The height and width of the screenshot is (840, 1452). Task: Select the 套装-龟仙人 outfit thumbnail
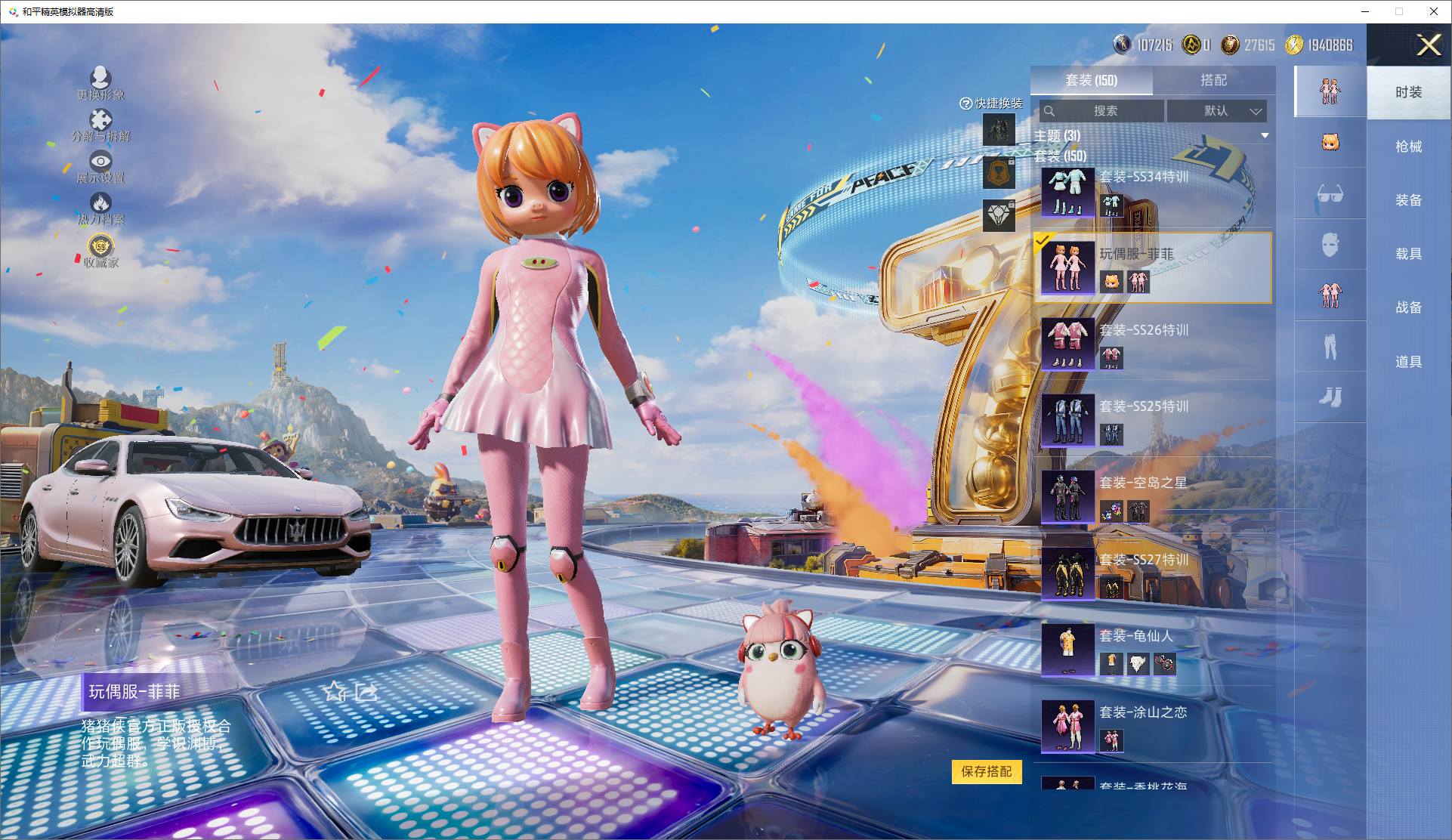1067,649
